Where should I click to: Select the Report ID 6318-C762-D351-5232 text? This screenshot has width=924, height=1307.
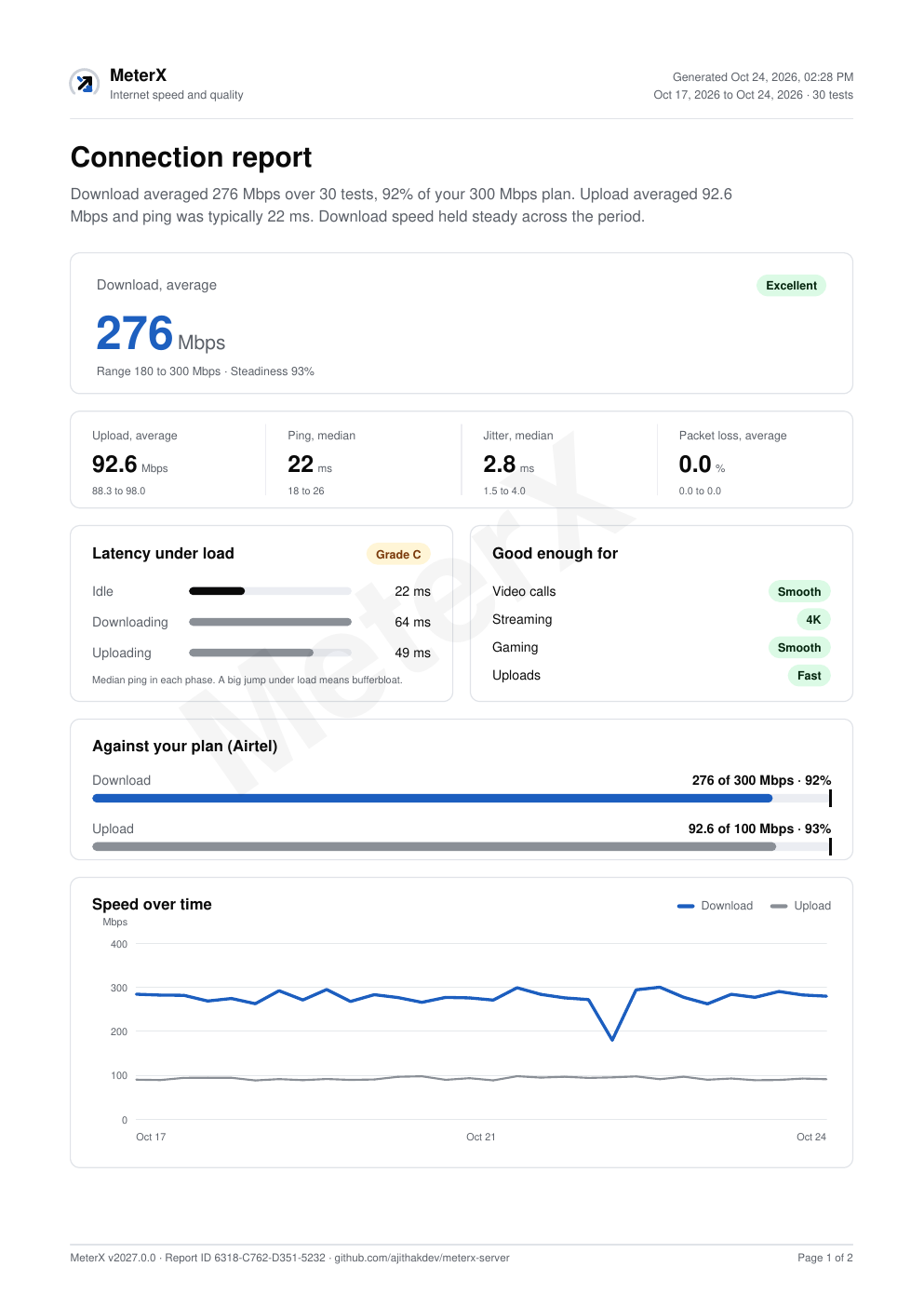246,1258
